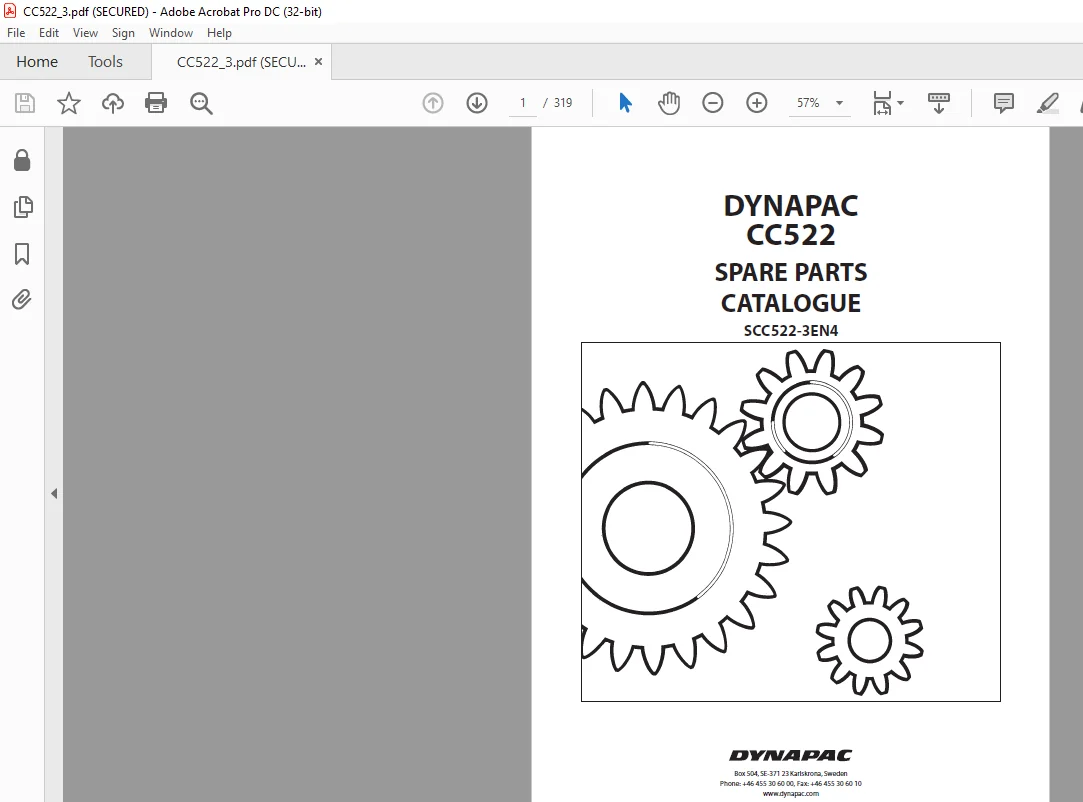Upload to Adobe cloud
Image resolution: width=1083 pixels, height=802 pixels.
113,103
